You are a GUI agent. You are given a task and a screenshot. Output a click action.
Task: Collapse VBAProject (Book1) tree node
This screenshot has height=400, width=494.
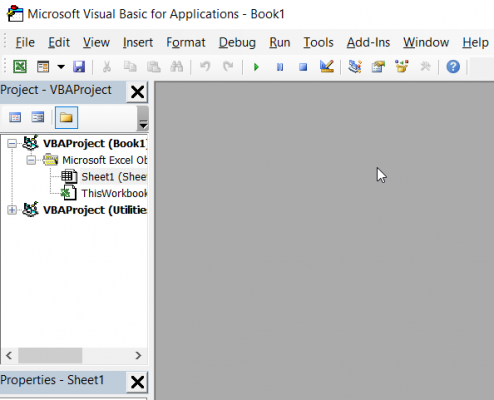point(12,143)
